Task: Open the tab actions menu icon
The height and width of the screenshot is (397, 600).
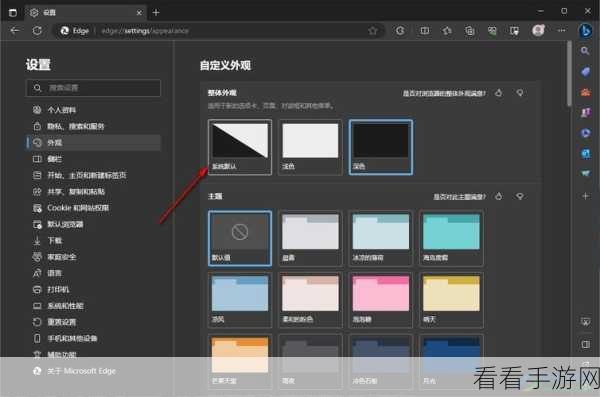Action: 13,13
